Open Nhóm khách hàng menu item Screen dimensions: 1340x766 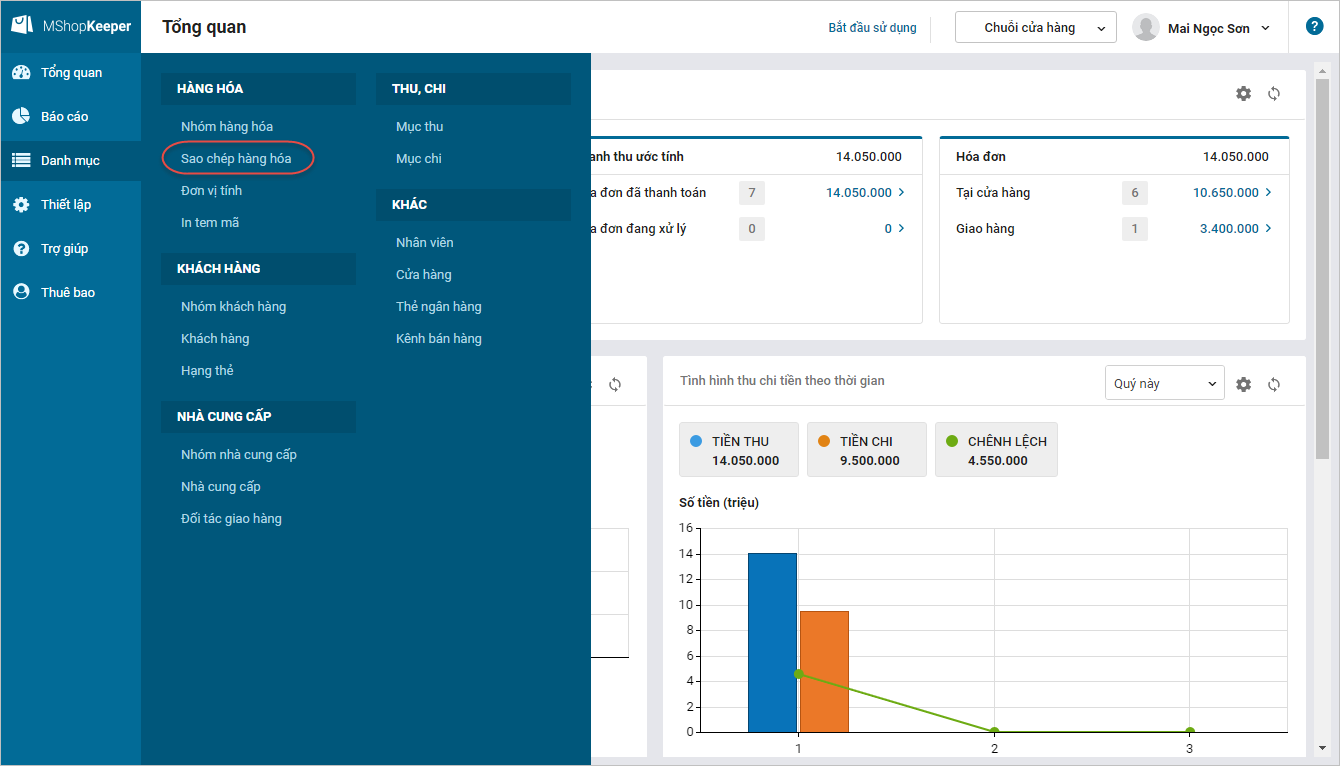(x=233, y=307)
